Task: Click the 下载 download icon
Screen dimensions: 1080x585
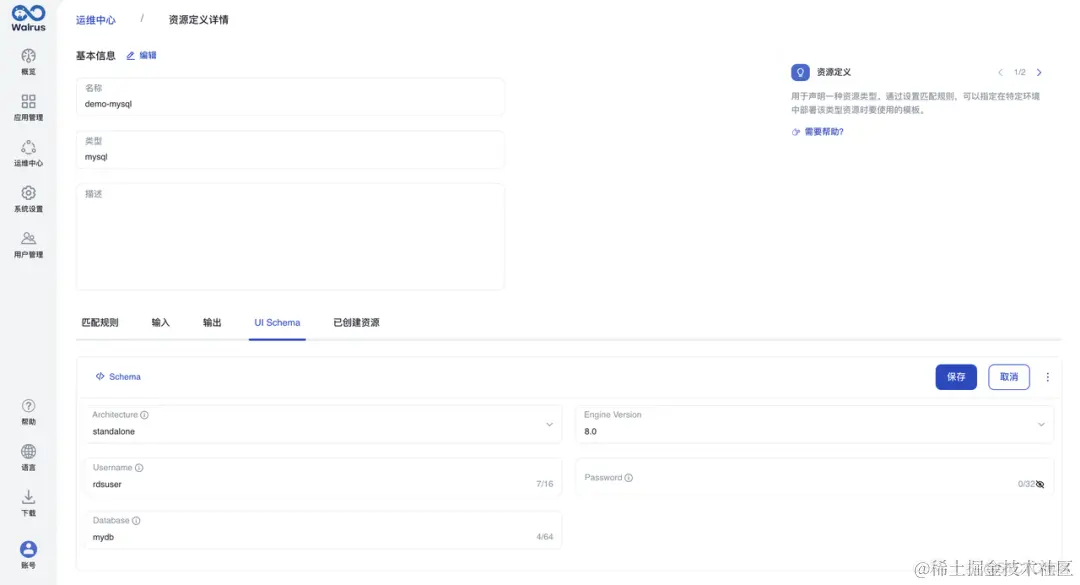Action: tap(28, 497)
